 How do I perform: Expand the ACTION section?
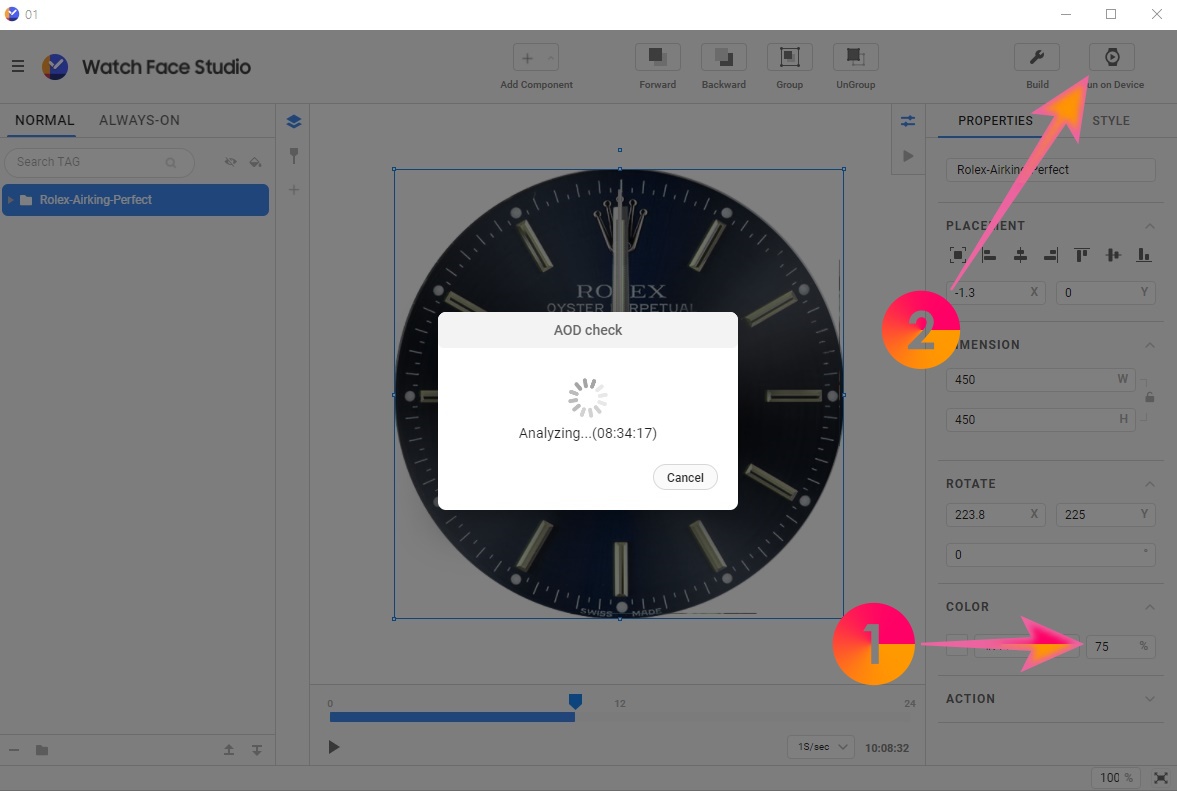pyautogui.click(x=1149, y=699)
